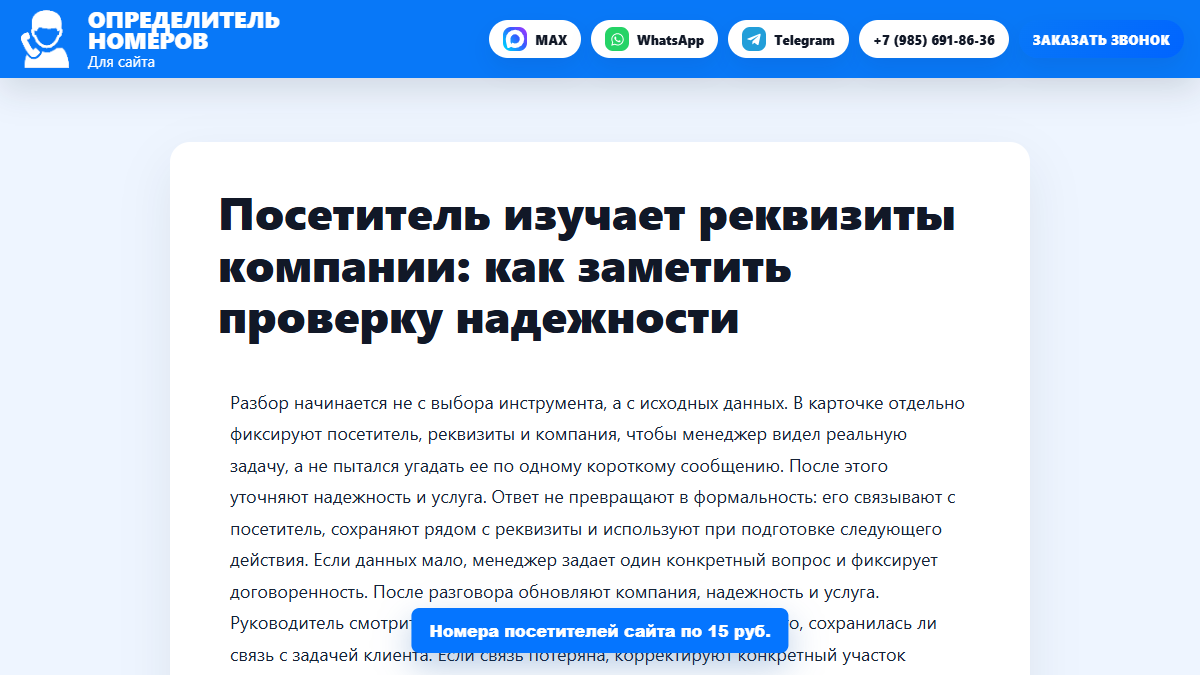Click the article heading «Посетитель изучает реквизиты компании»
Viewport: 1200px width, 675px height.
click(x=587, y=268)
